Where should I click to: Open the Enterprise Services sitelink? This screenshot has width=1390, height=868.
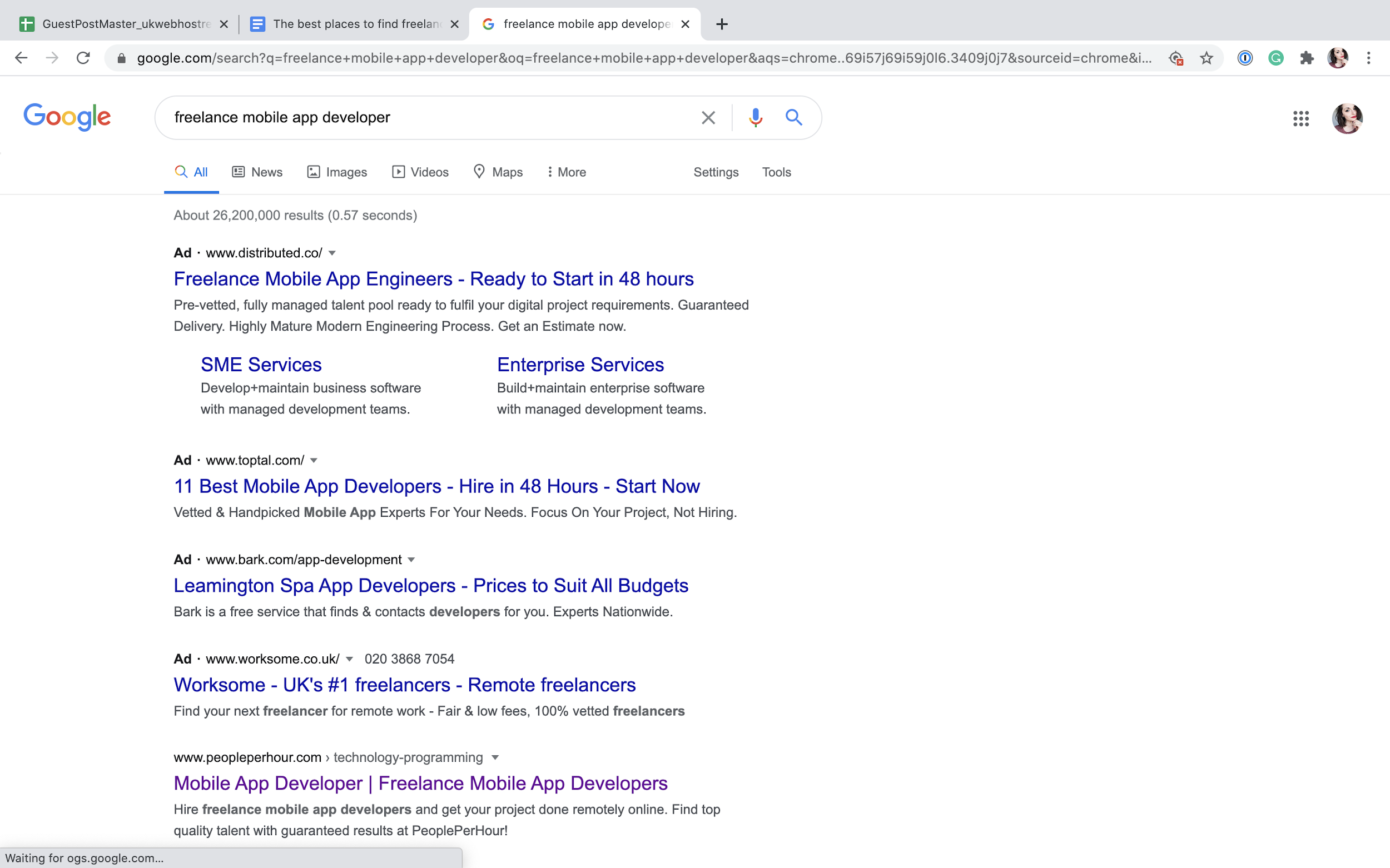[580, 365]
